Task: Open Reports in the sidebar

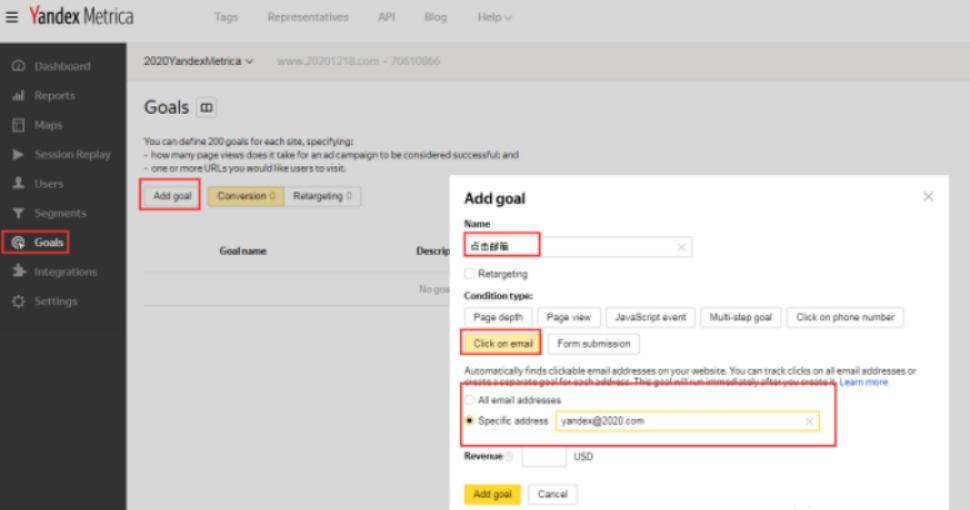Action: pyautogui.click(x=54, y=95)
